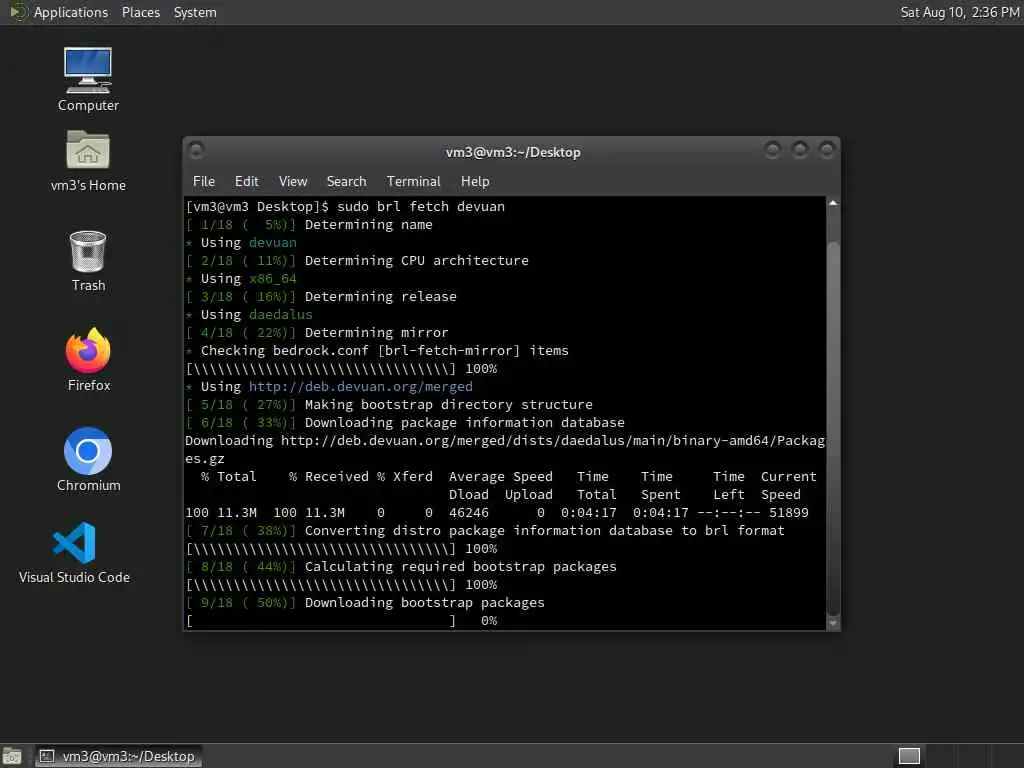Screen dimensions: 1024x768
Task: Select the Trash desktop icon
Action: [x=88, y=261]
